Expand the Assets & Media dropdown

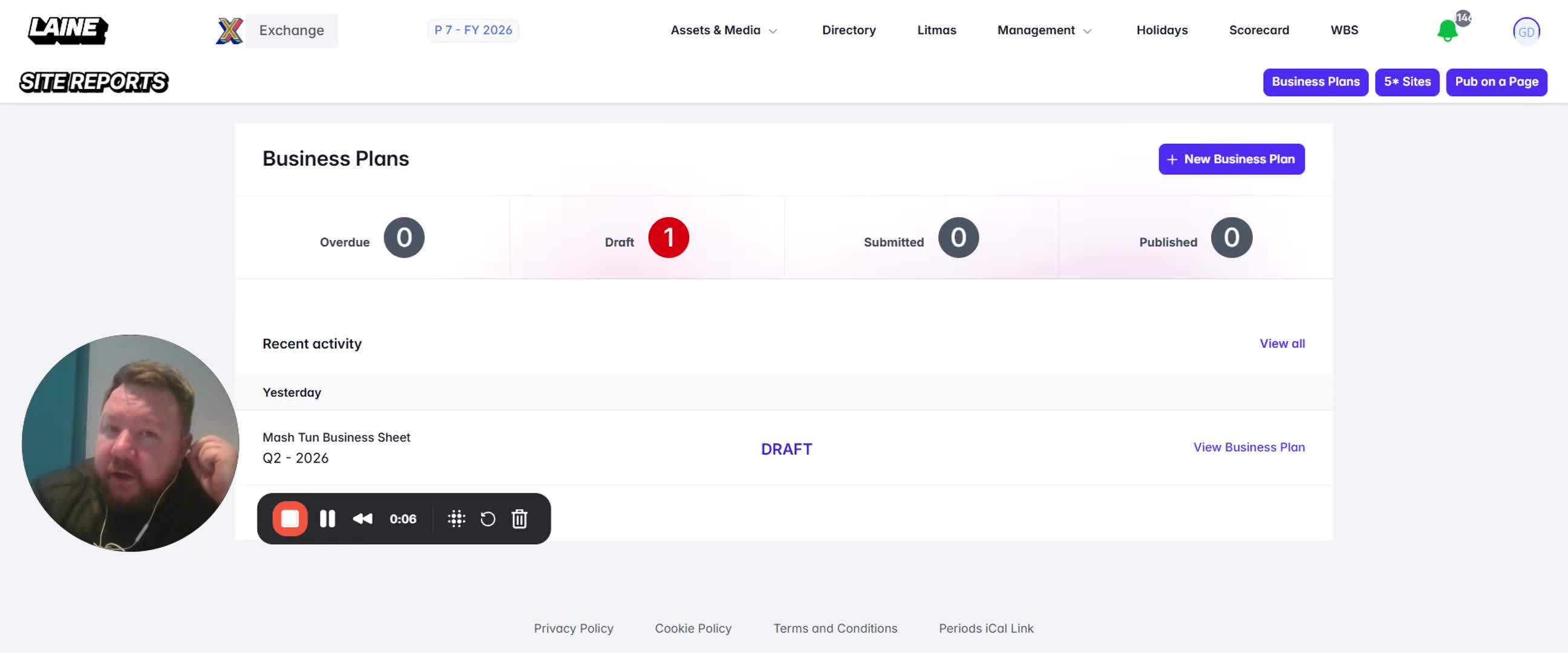(x=723, y=30)
